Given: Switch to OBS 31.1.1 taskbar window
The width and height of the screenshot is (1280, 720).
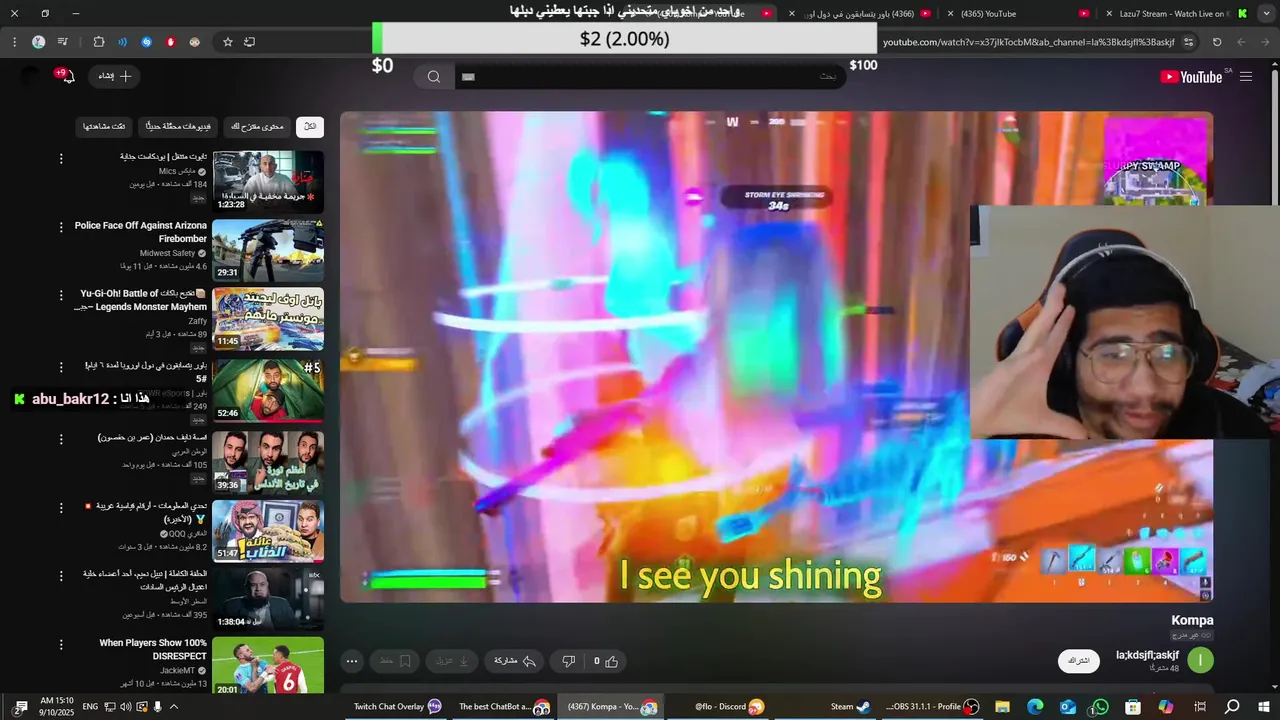Looking at the screenshot, I should (931, 707).
